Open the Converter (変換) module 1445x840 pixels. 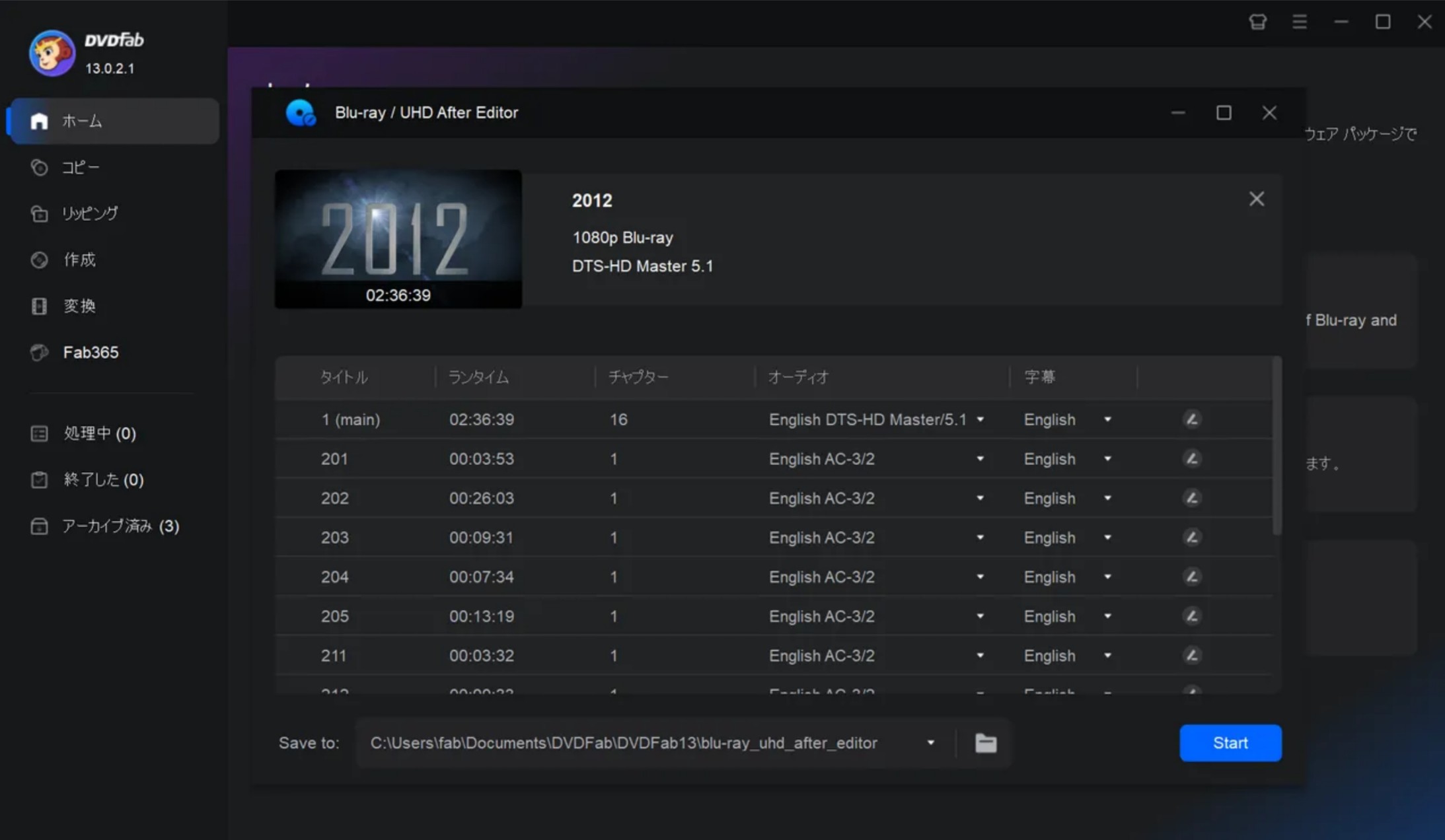114,306
